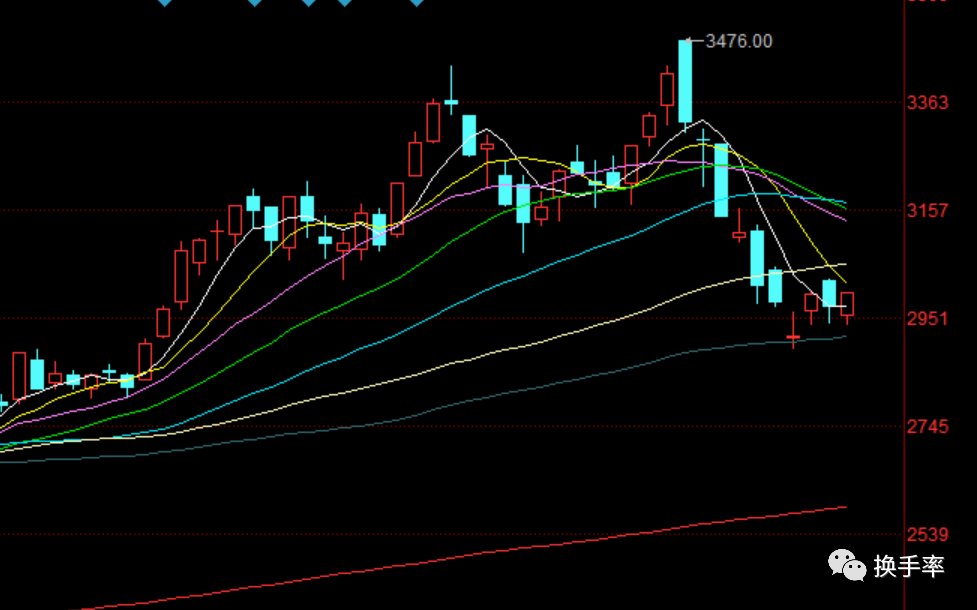
Task: Select the 3363 price axis label
Action: [x=928, y=103]
